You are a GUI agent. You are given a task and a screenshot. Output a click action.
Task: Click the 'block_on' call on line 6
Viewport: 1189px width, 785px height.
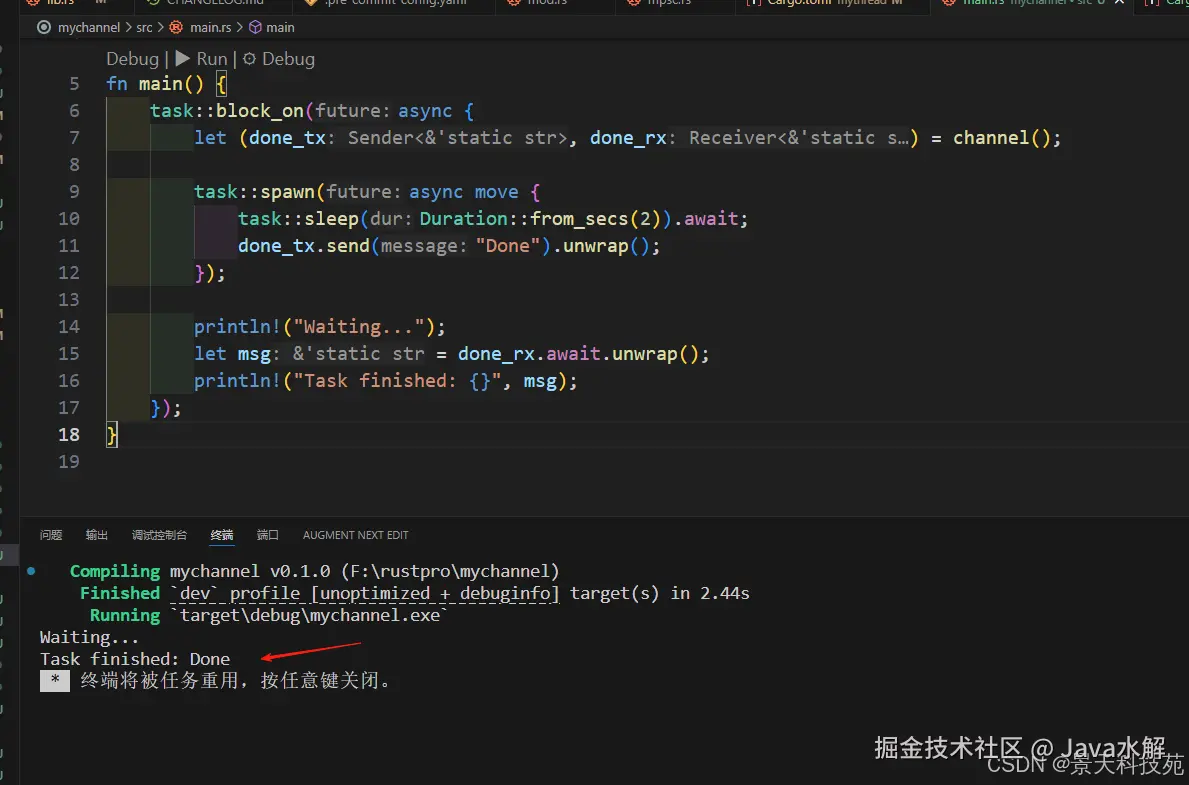coord(260,111)
